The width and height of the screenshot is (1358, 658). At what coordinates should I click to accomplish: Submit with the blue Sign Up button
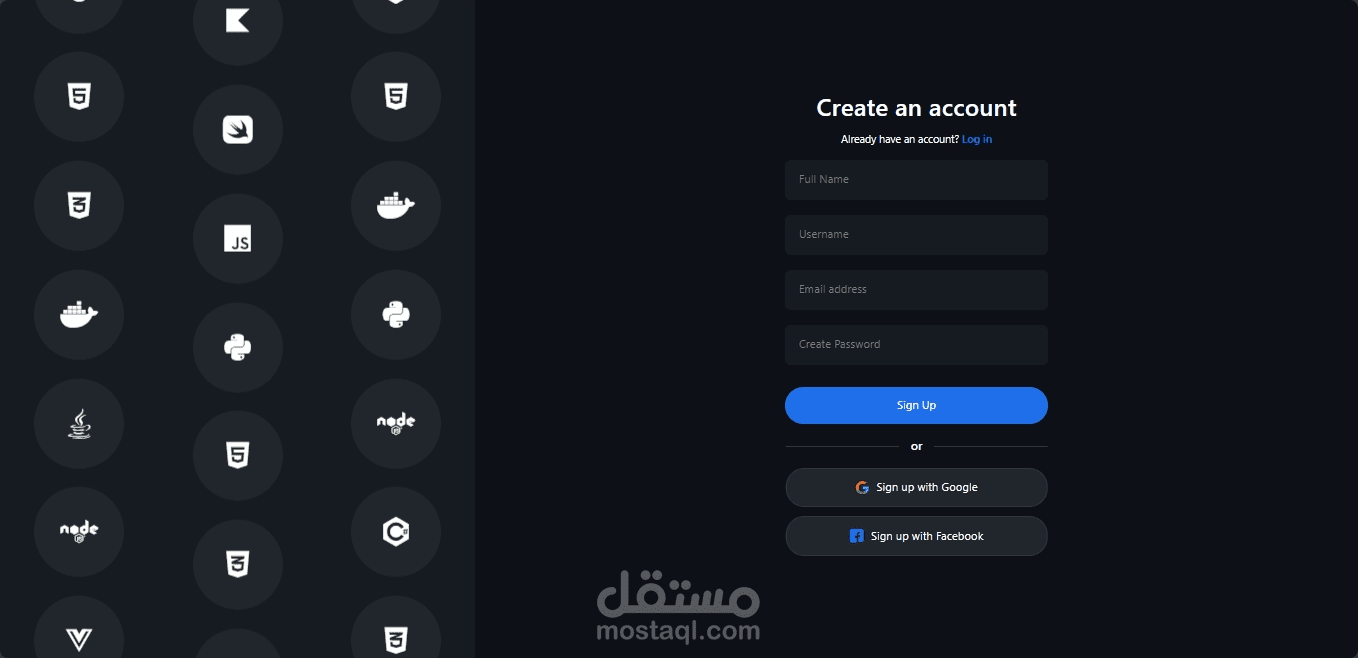tap(916, 406)
